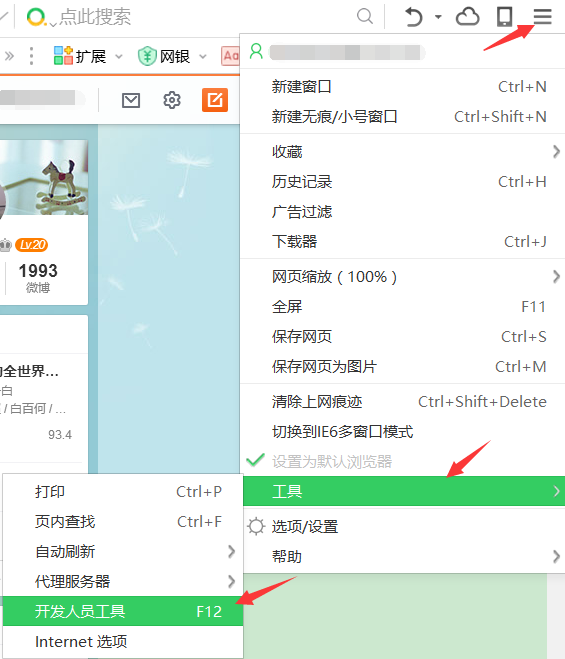Expand the 帮助 submenu
This screenshot has width=565, height=659.
(x=404, y=557)
